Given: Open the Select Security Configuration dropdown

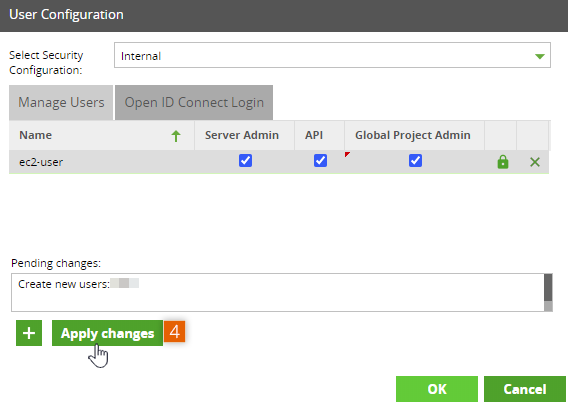Looking at the screenshot, I should click(332, 55).
